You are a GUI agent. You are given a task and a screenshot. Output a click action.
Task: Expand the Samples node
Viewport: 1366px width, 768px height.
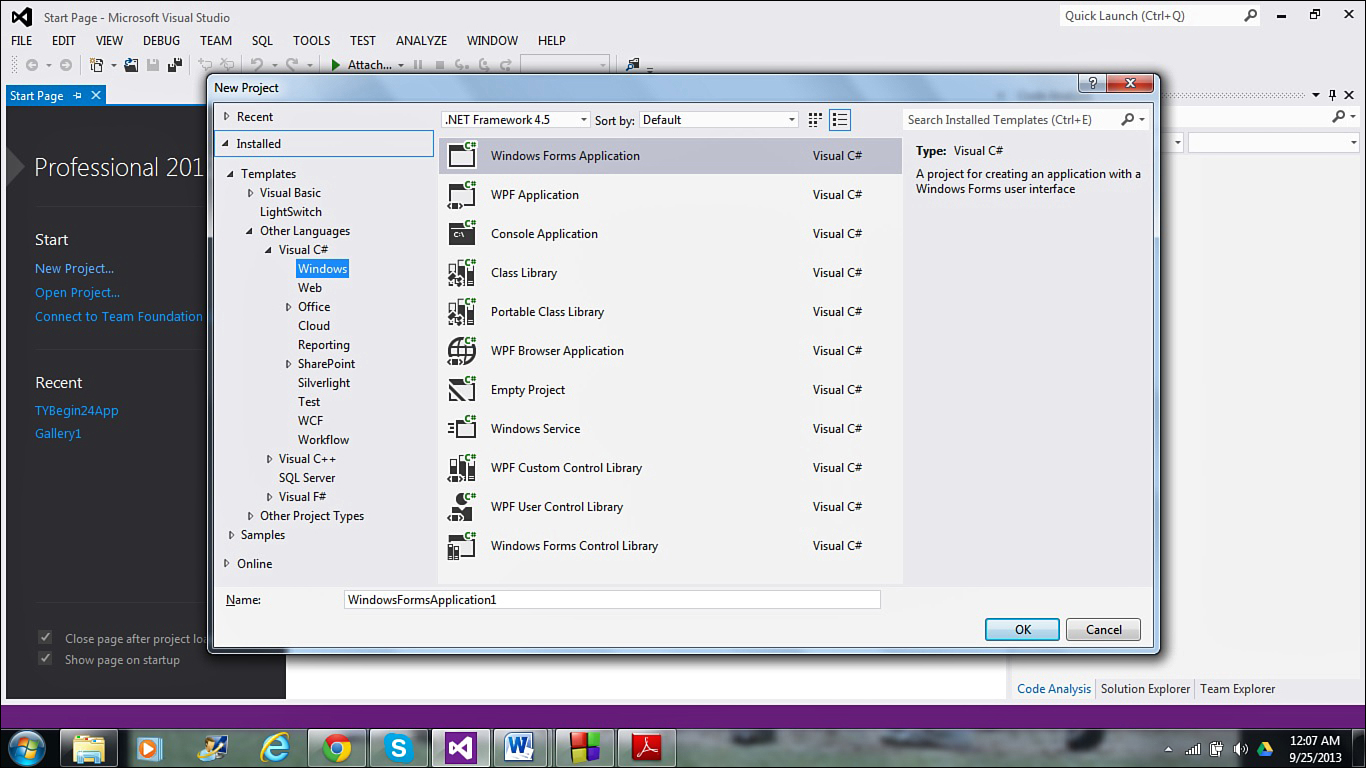pos(232,535)
